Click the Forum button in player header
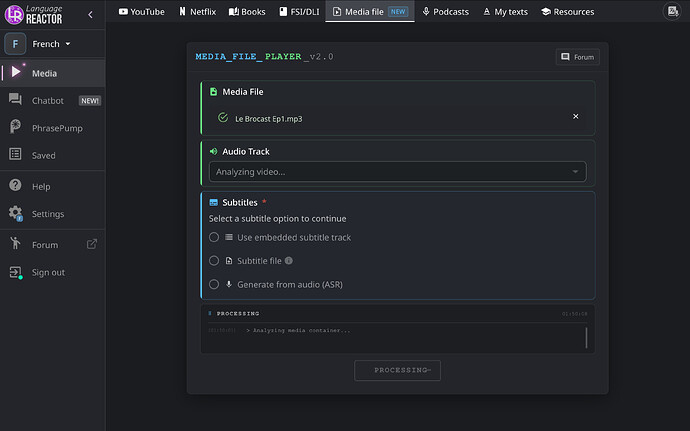The width and height of the screenshot is (690, 431). coord(577,57)
